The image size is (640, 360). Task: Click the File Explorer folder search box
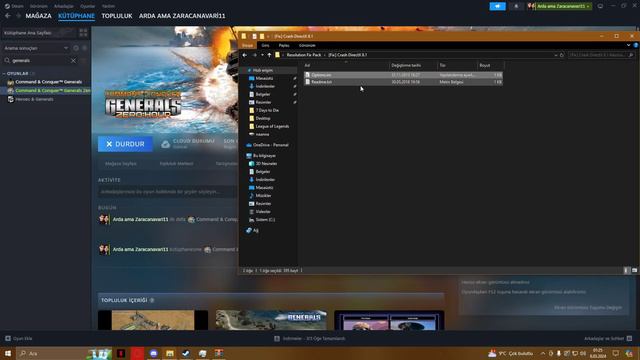(x=601, y=55)
